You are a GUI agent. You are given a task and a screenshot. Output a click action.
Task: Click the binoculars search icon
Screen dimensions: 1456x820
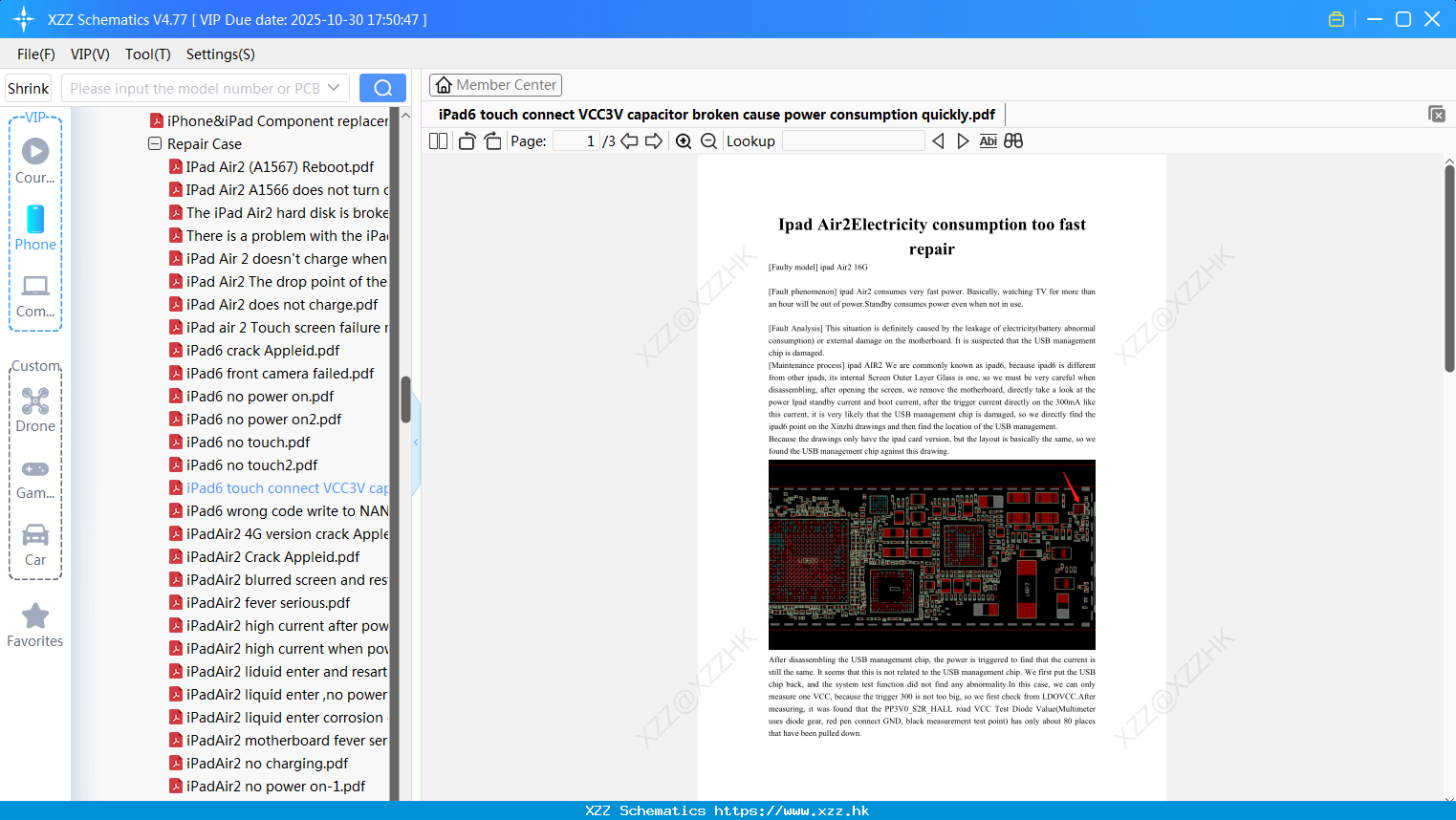(1013, 141)
